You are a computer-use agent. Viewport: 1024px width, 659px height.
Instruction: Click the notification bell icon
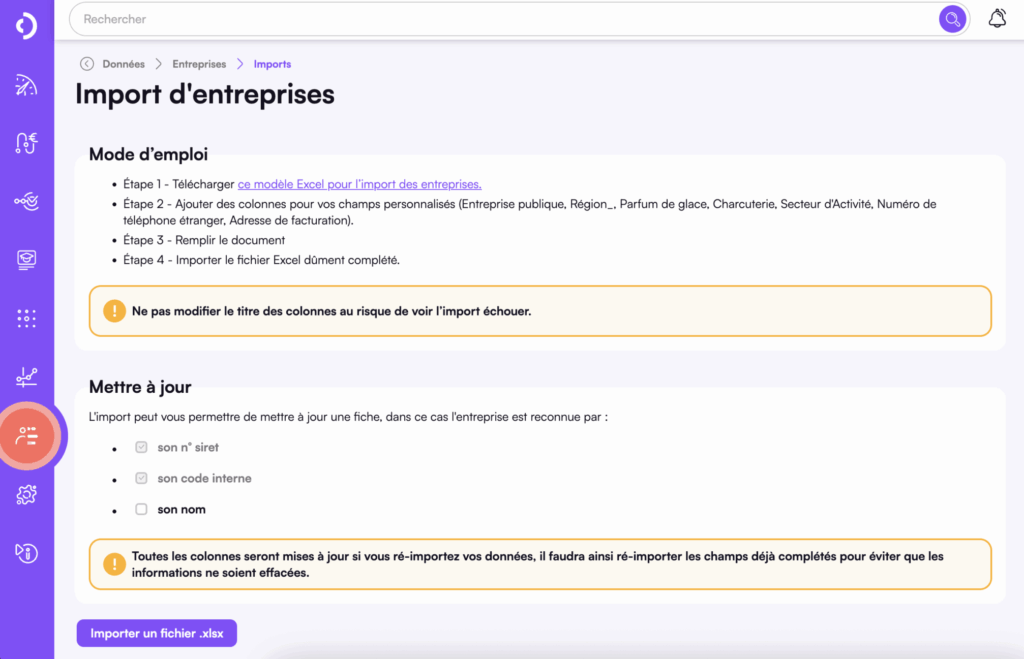tap(997, 19)
